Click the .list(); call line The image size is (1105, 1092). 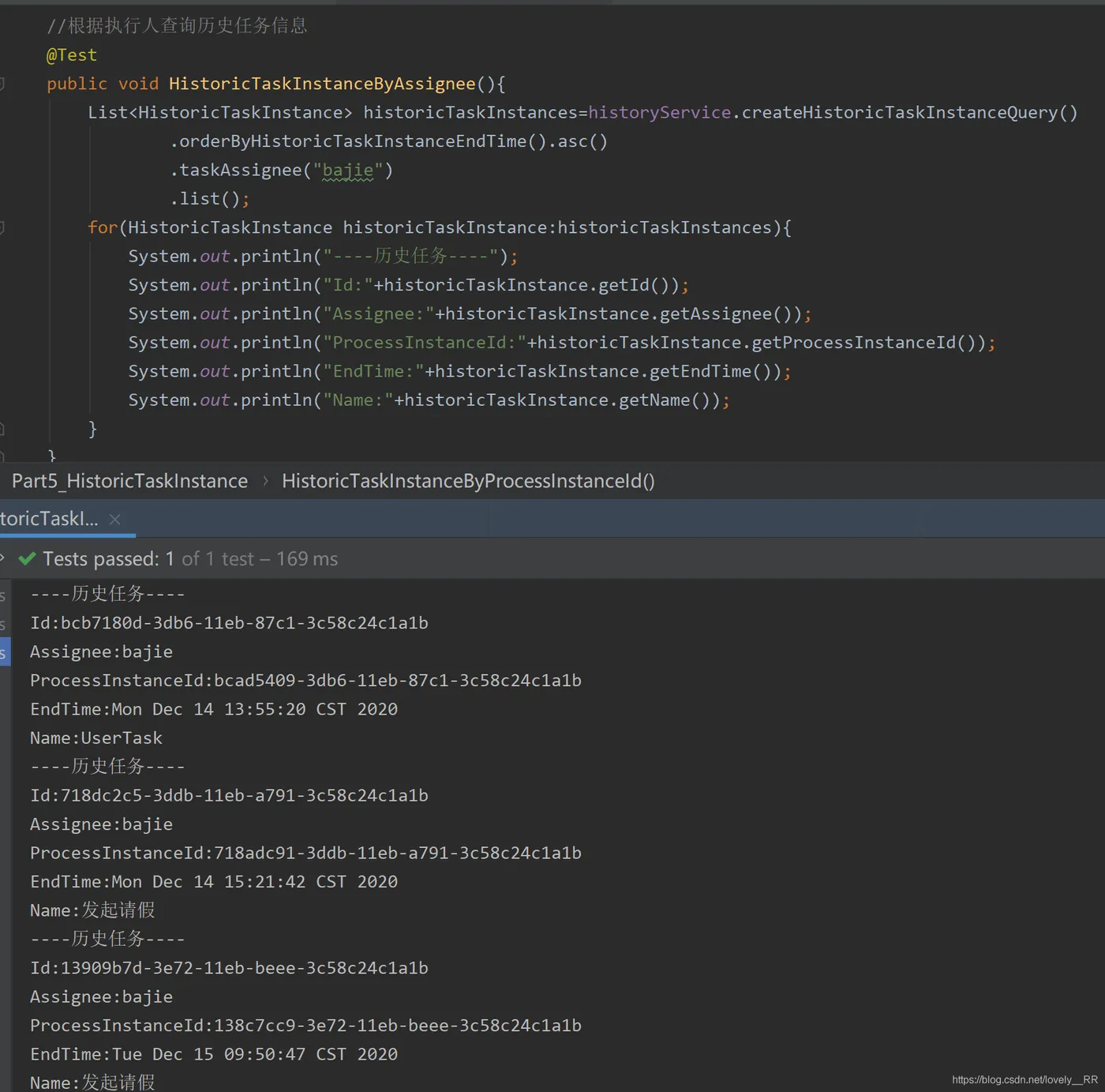(210, 199)
